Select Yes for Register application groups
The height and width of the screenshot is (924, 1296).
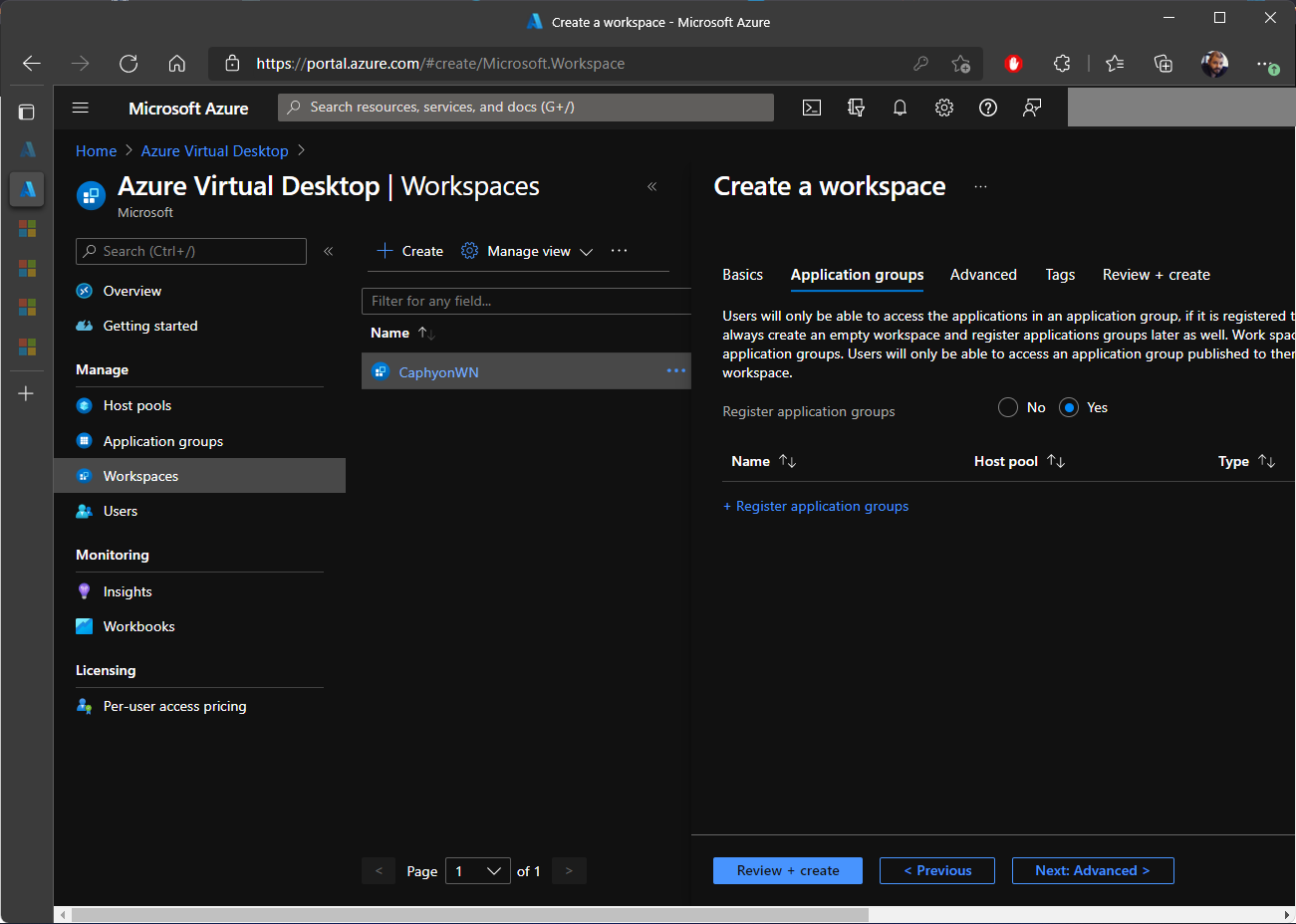(1069, 407)
